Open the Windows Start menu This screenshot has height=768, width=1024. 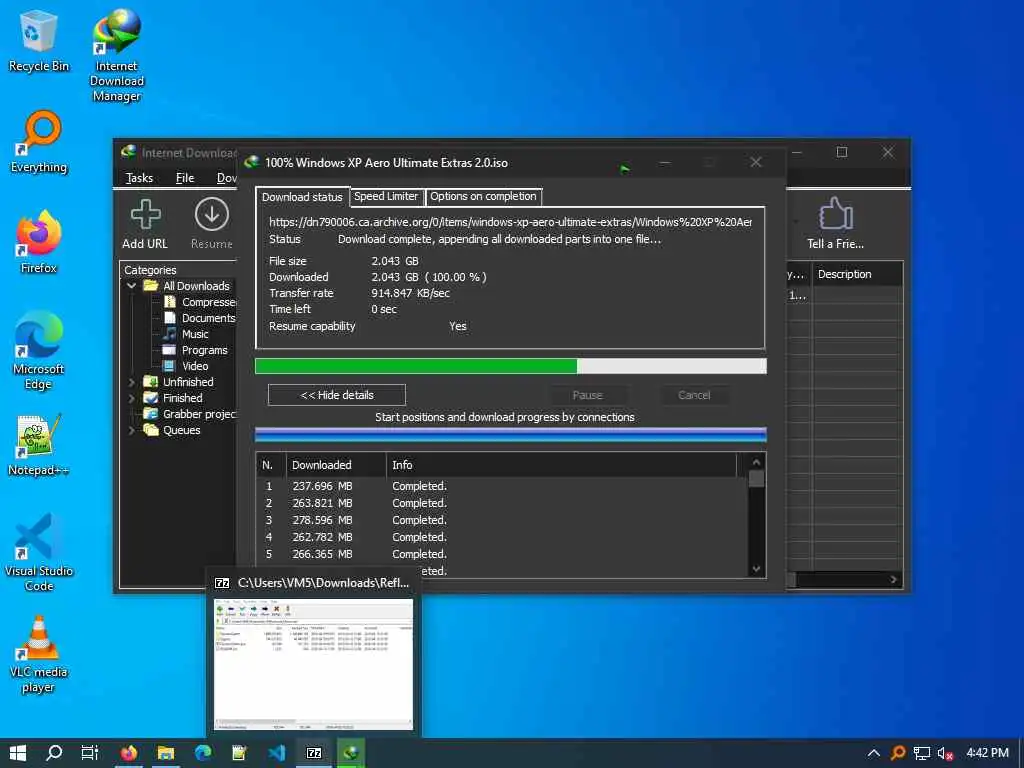18,753
